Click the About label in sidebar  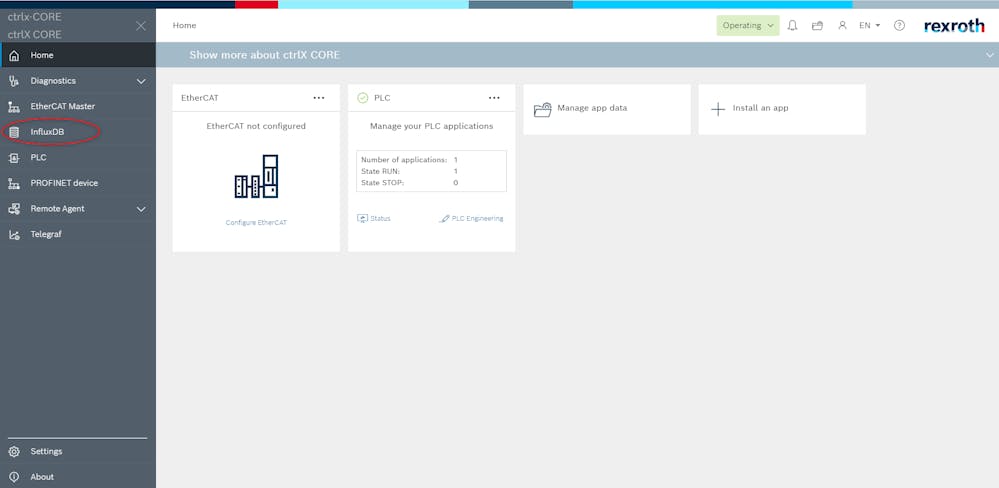click(42, 477)
